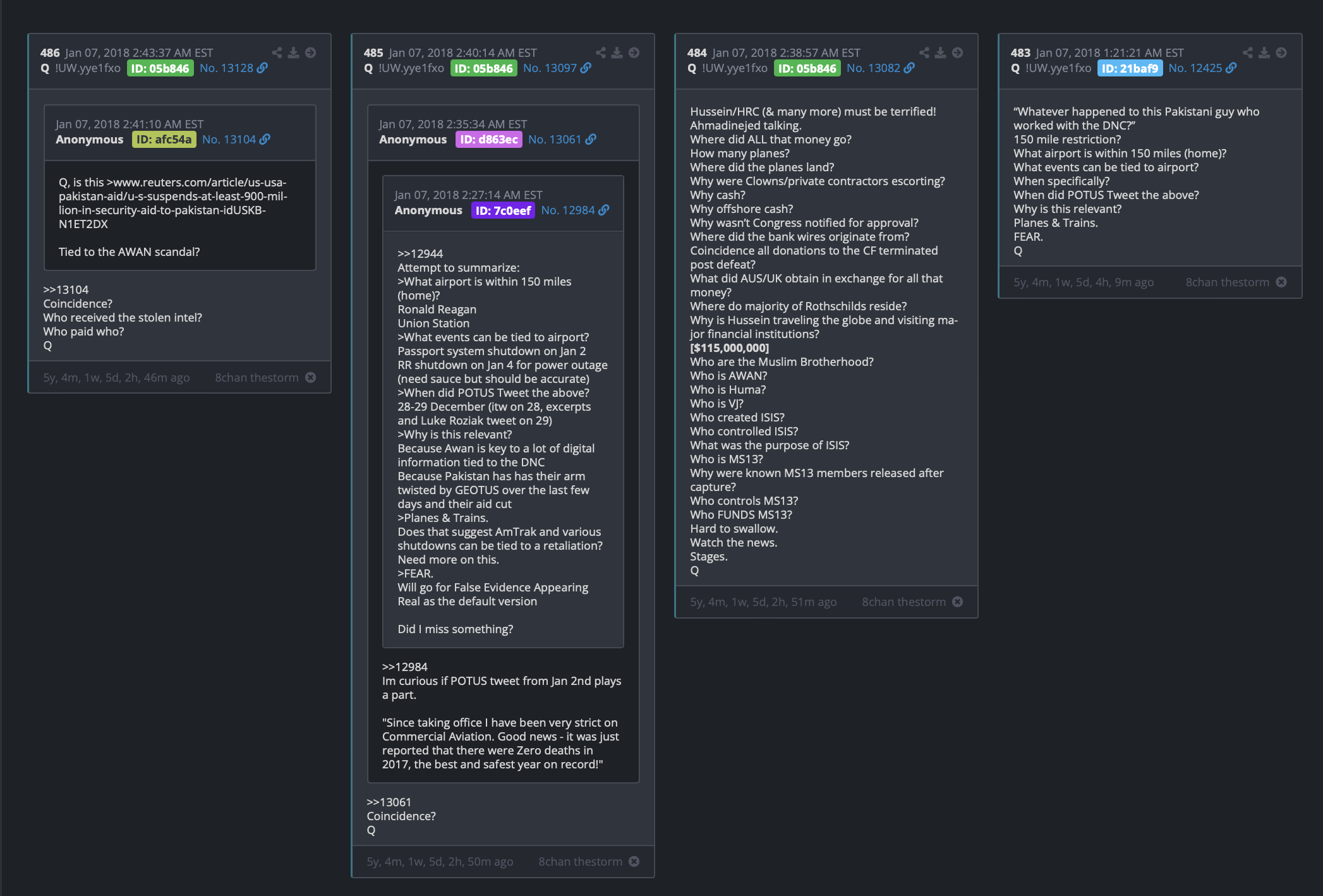
Task: Click the x icon in post 485 footer
Action: pyautogui.click(x=634, y=861)
